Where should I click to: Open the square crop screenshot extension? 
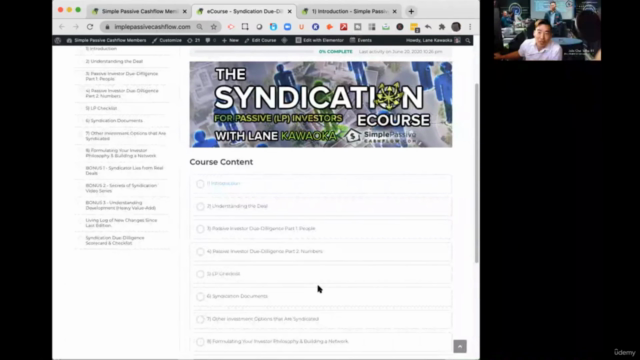245,27
